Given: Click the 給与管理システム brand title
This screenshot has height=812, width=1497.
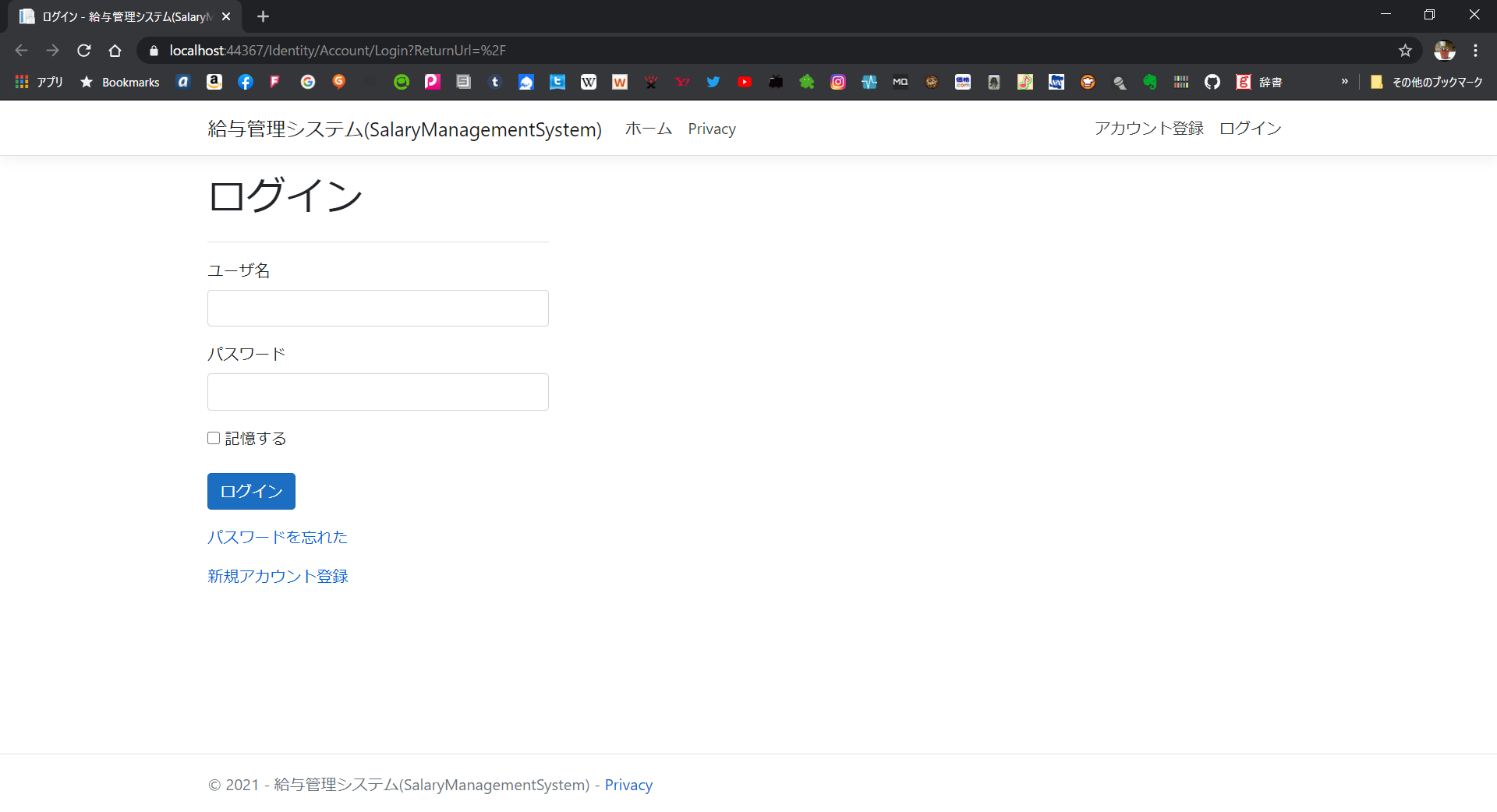Looking at the screenshot, I should pyautogui.click(x=405, y=129).
